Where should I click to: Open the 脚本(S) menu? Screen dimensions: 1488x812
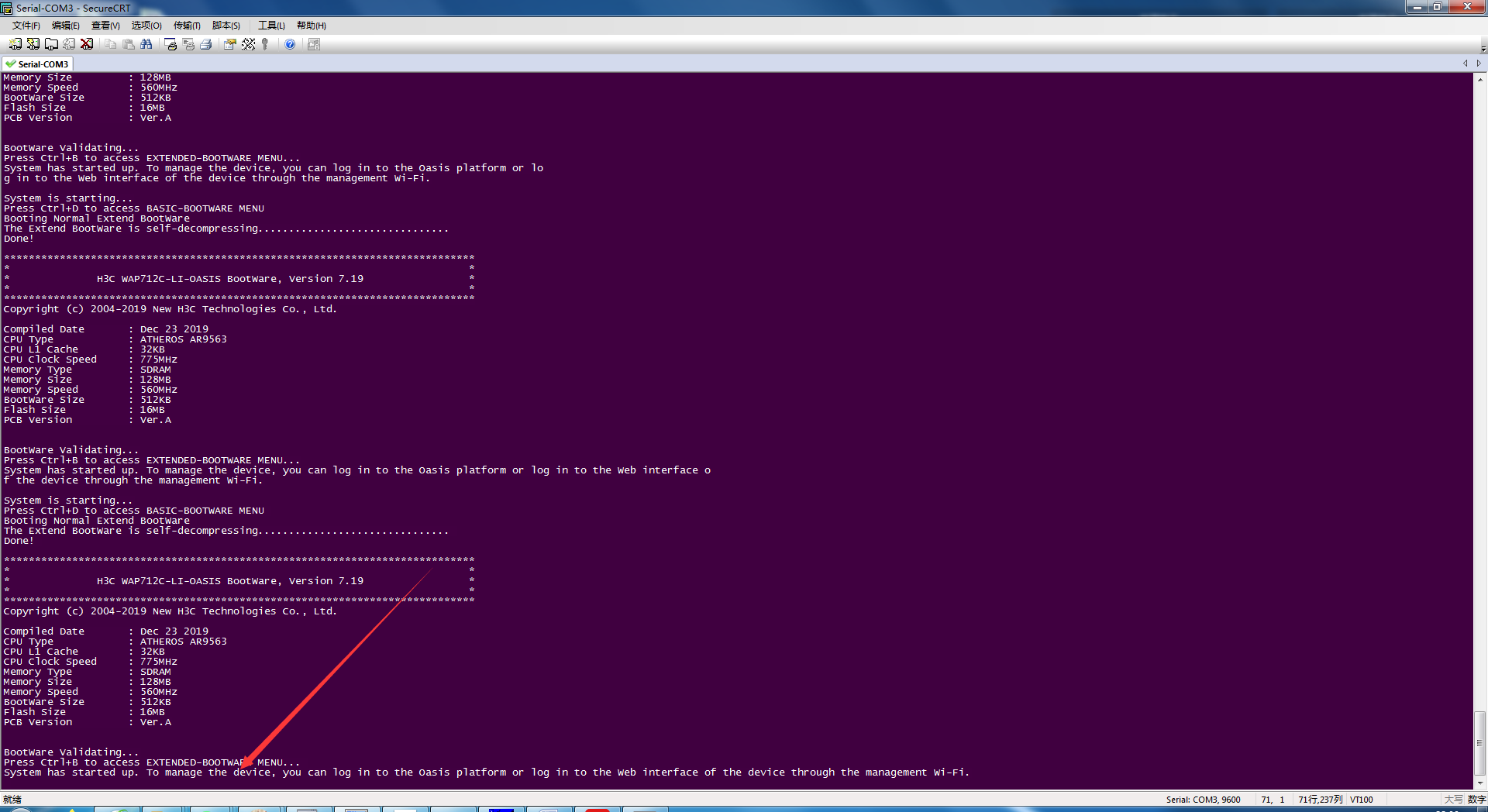pyautogui.click(x=226, y=26)
